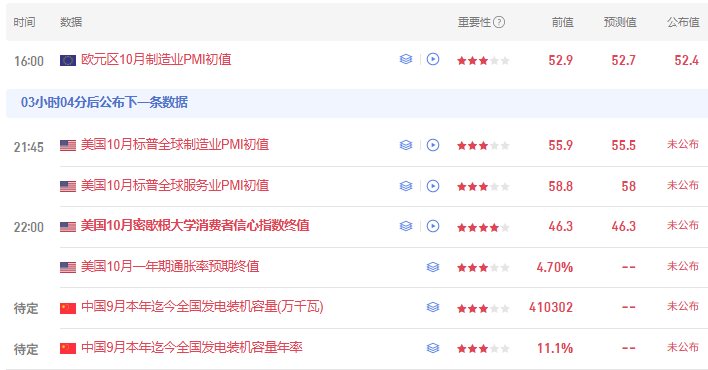Click the 时间 column header
This screenshot has height=370, width=708.
click(x=24, y=22)
